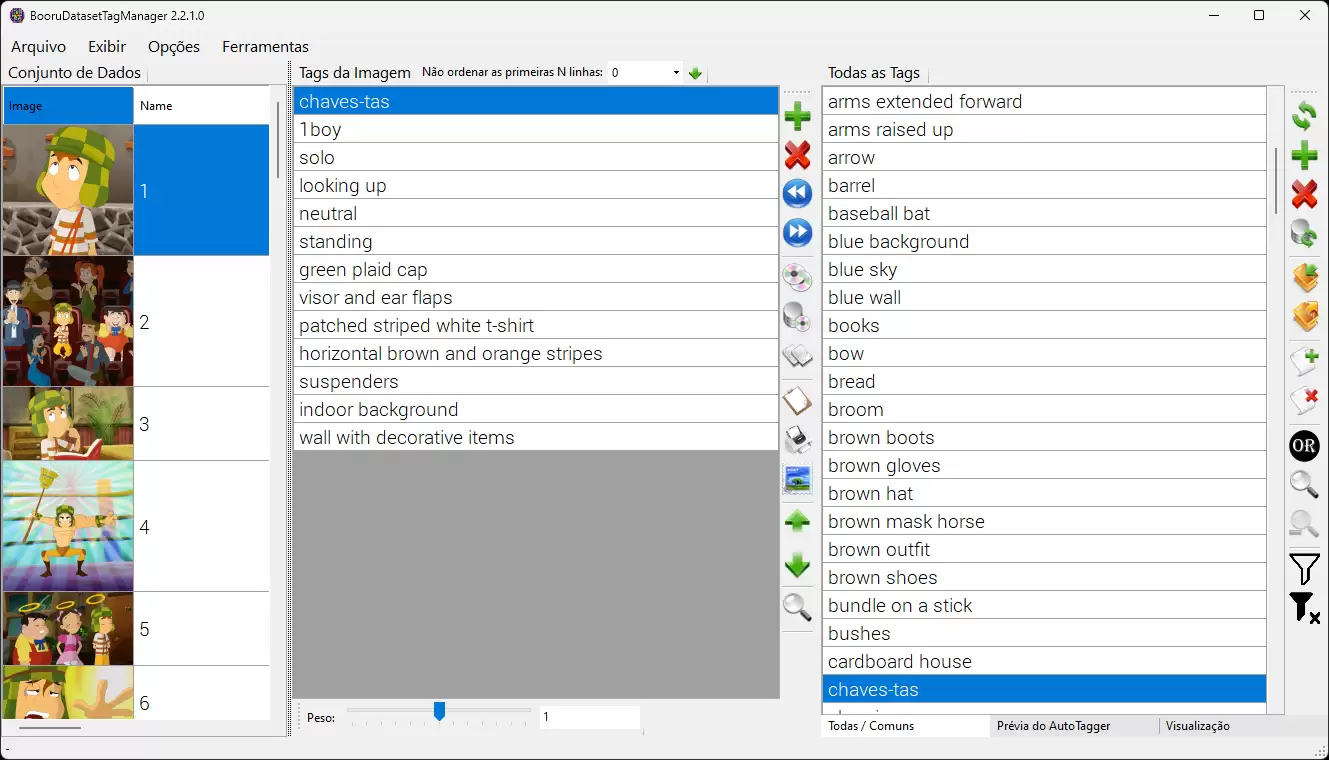The height and width of the screenshot is (760, 1329).
Task: Click the greyed magnifier icon in all-tags toolbar
Action: [1304, 524]
